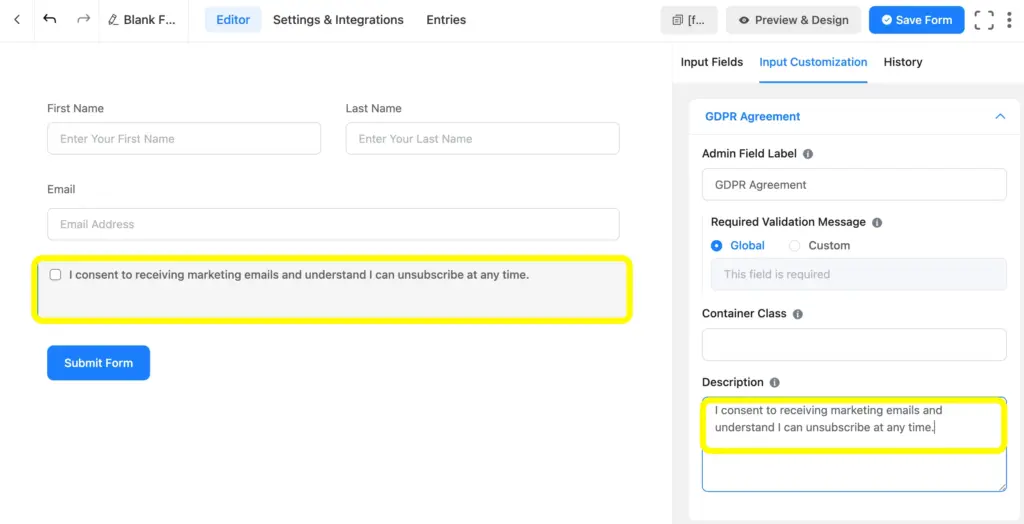Click the Last Name field
Viewport: 1024px width, 524px height.
[x=483, y=139]
